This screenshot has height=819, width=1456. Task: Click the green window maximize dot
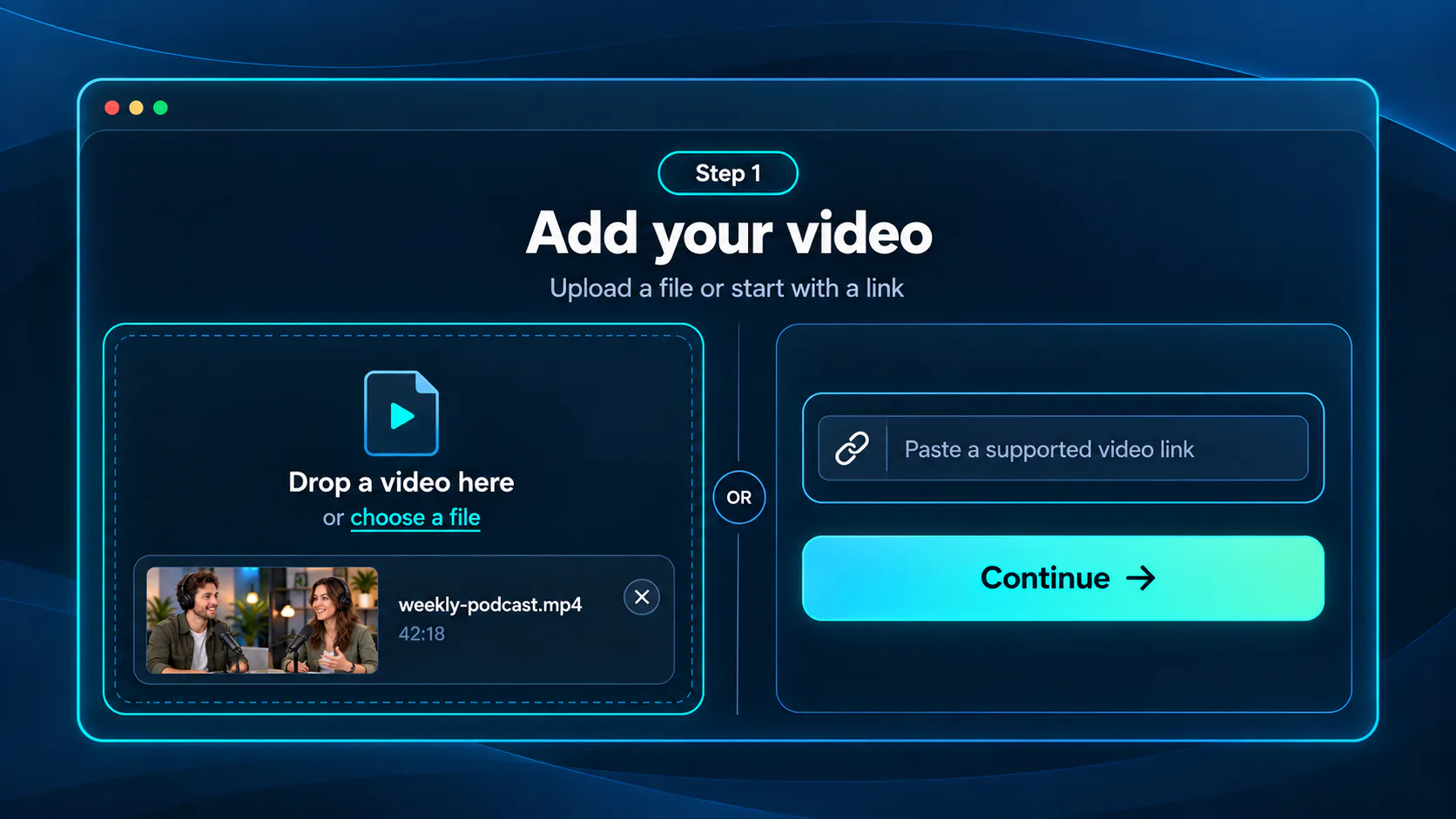[160, 107]
